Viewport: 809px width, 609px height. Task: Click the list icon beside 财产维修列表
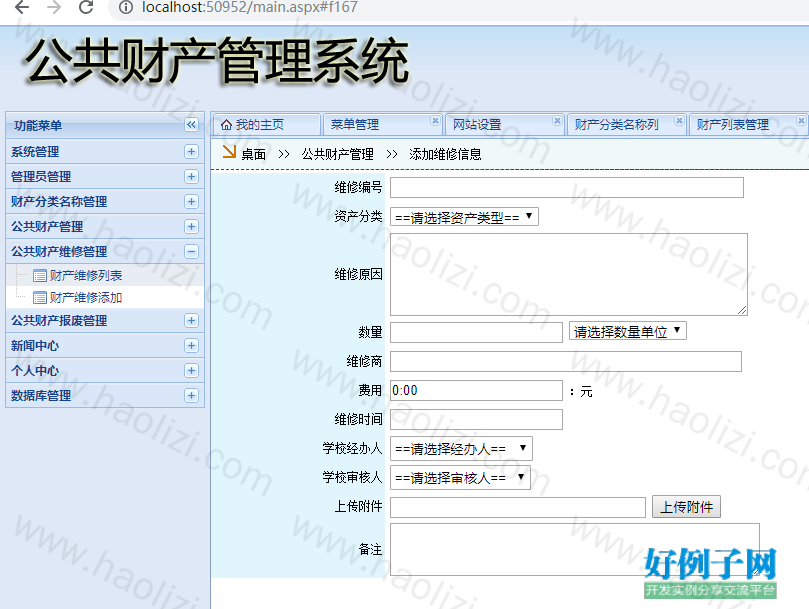coord(40,276)
